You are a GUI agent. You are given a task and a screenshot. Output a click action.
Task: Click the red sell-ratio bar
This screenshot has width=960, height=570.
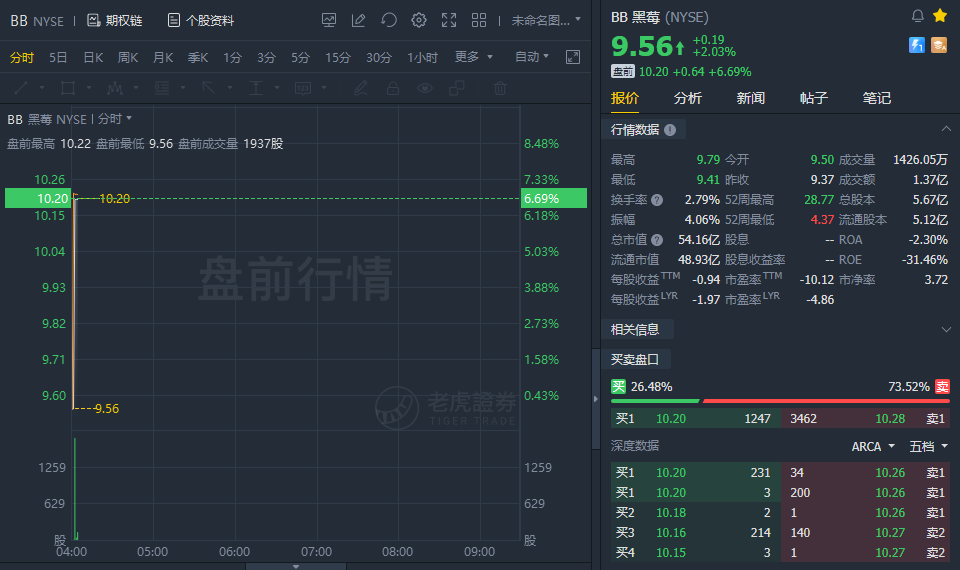point(827,400)
